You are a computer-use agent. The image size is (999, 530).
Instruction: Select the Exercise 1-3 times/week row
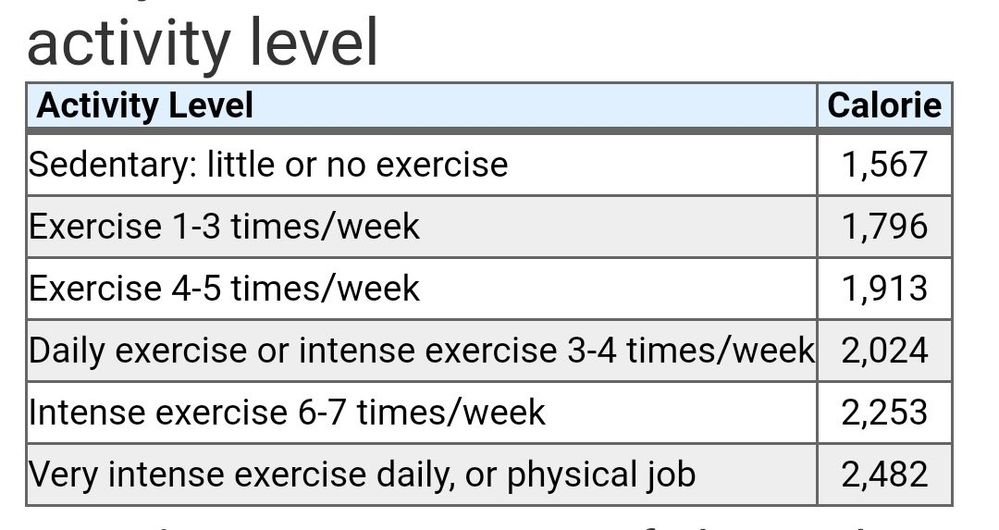point(489,227)
